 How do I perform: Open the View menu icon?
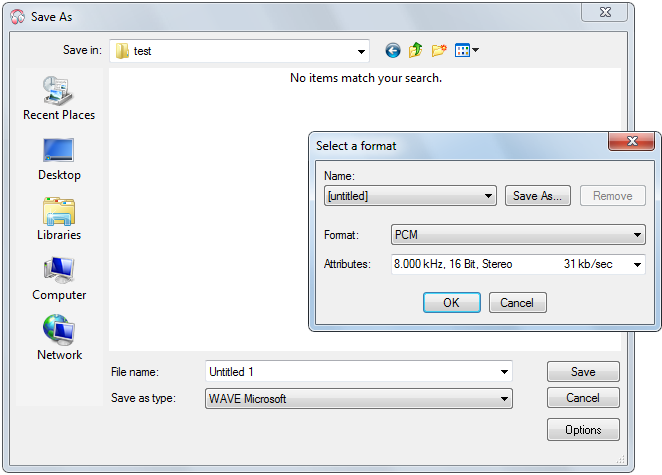467,50
